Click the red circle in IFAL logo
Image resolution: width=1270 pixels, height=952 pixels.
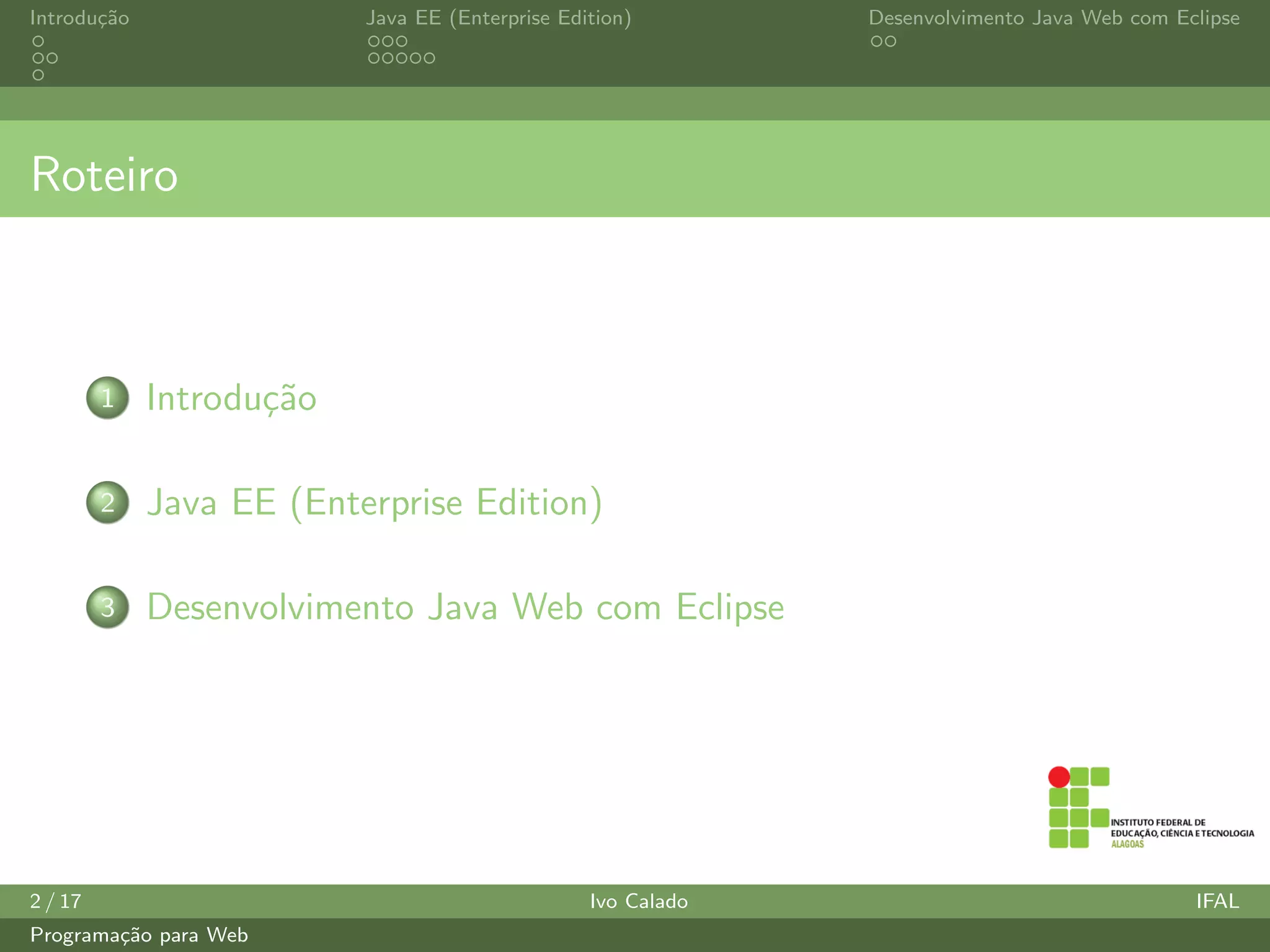point(1059,777)
